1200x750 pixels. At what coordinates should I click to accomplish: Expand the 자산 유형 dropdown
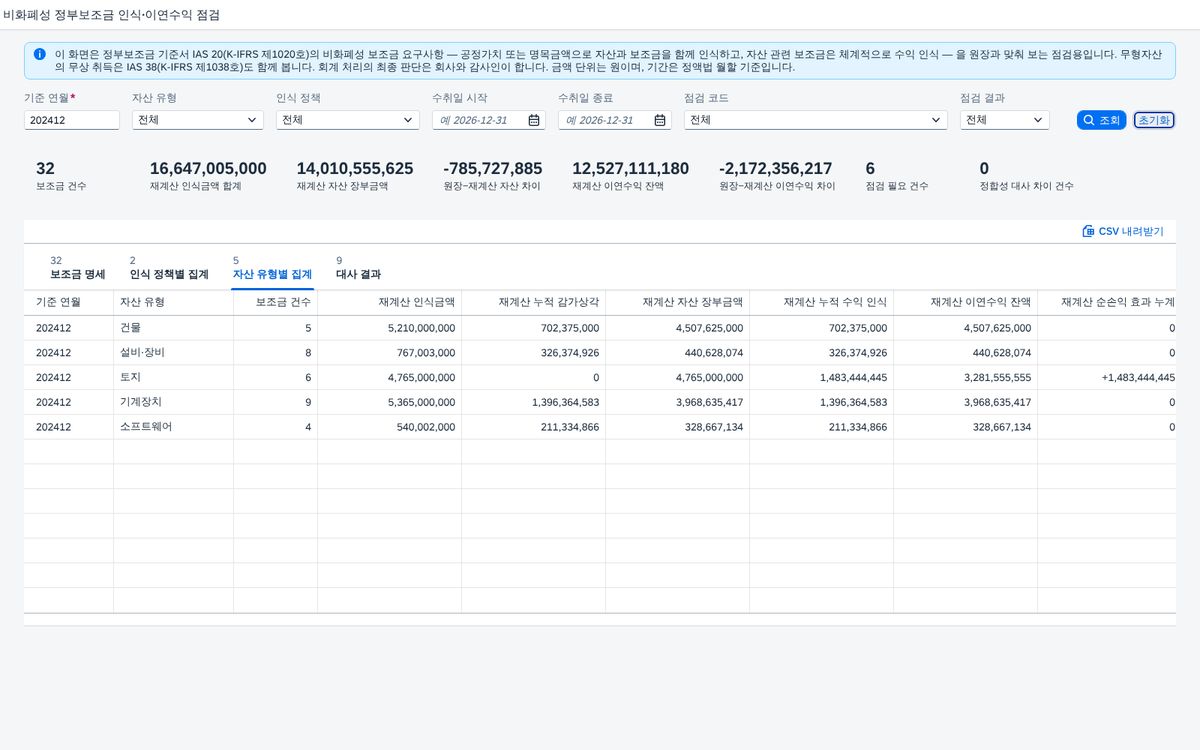pyautogui.click(x=252, y=120)
